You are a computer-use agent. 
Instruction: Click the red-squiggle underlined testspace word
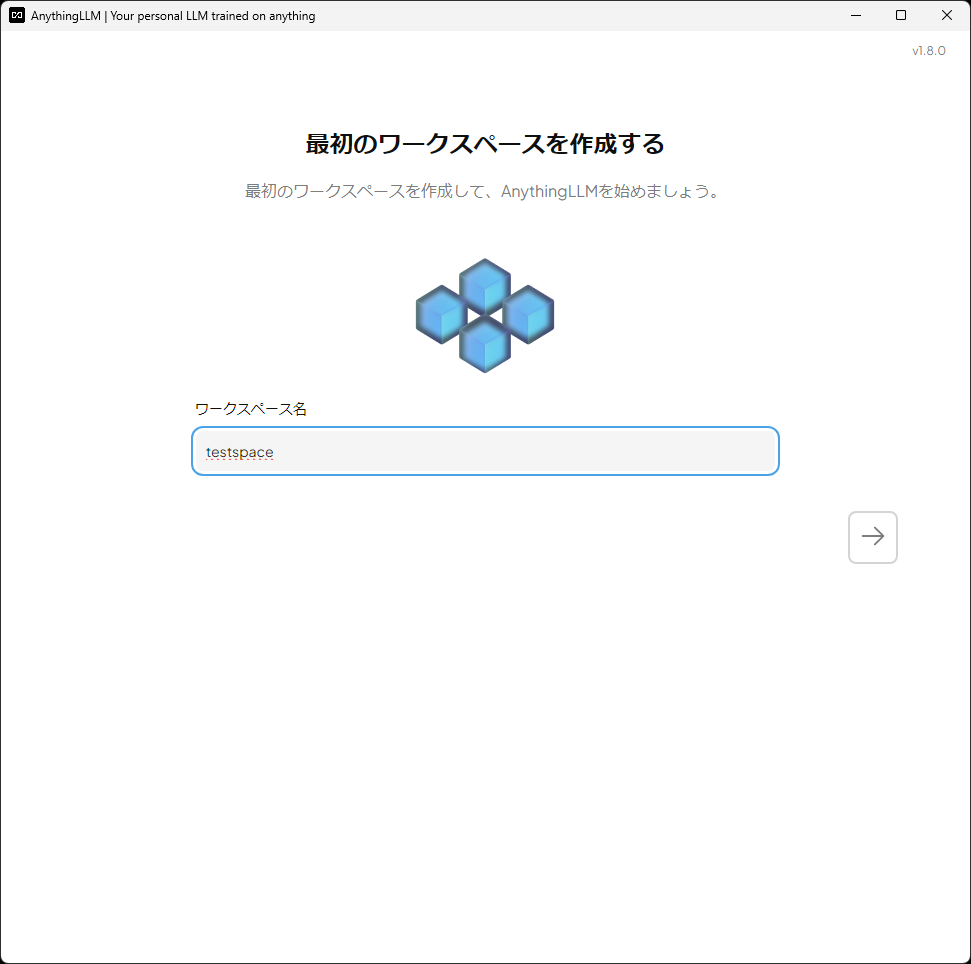pos(239,451)
